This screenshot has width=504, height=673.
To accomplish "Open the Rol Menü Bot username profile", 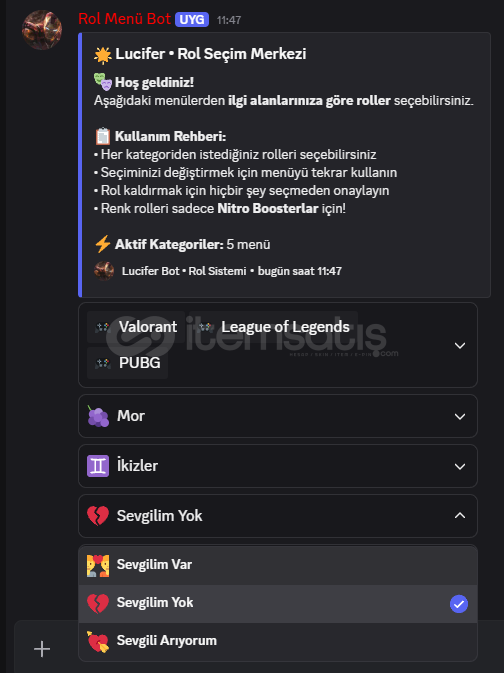I will (x=124, y=19).
